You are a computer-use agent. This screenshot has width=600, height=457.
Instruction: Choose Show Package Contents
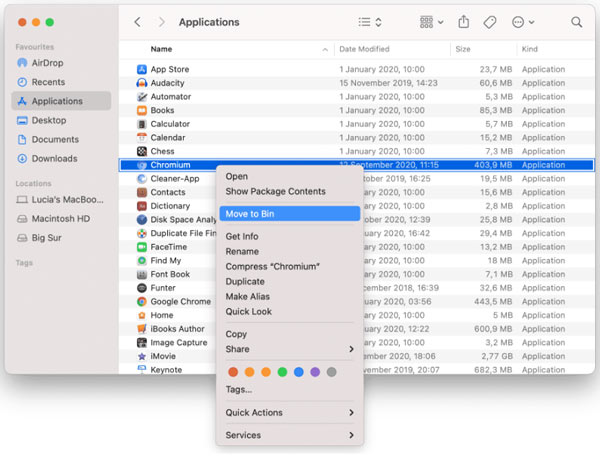[x=290, y=191]
